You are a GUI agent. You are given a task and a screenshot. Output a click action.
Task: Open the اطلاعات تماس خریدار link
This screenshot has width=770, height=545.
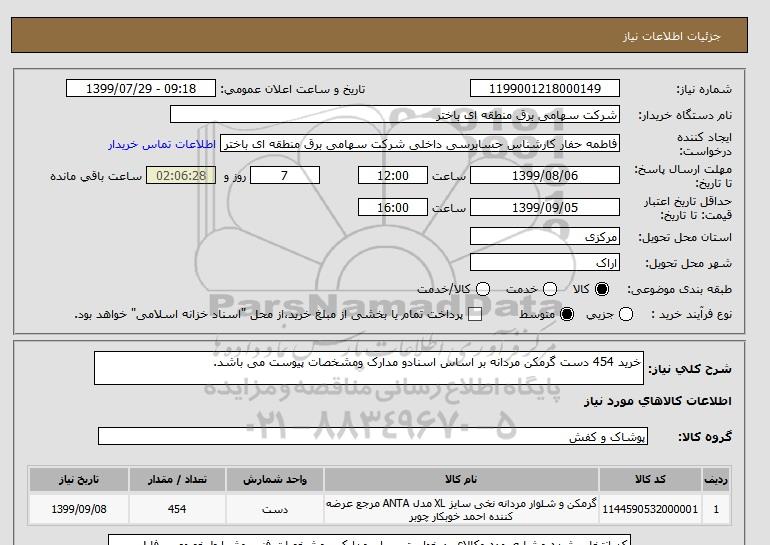[162, 144]
